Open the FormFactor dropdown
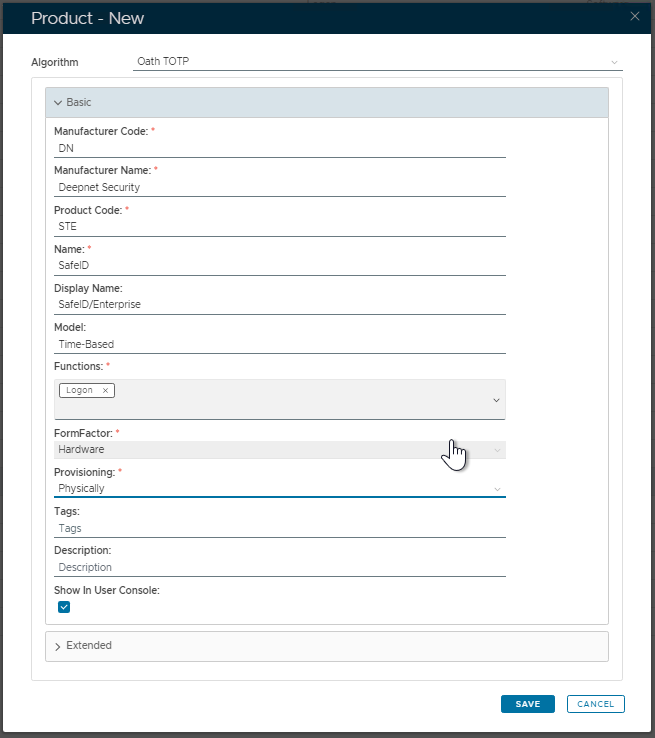 click(x=280, y=450)
